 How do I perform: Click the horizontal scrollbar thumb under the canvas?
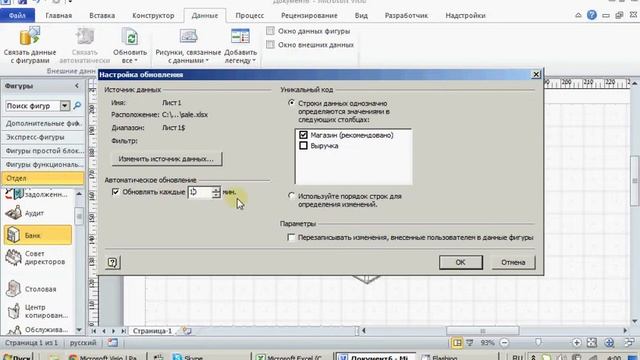[x=482, y=331]
